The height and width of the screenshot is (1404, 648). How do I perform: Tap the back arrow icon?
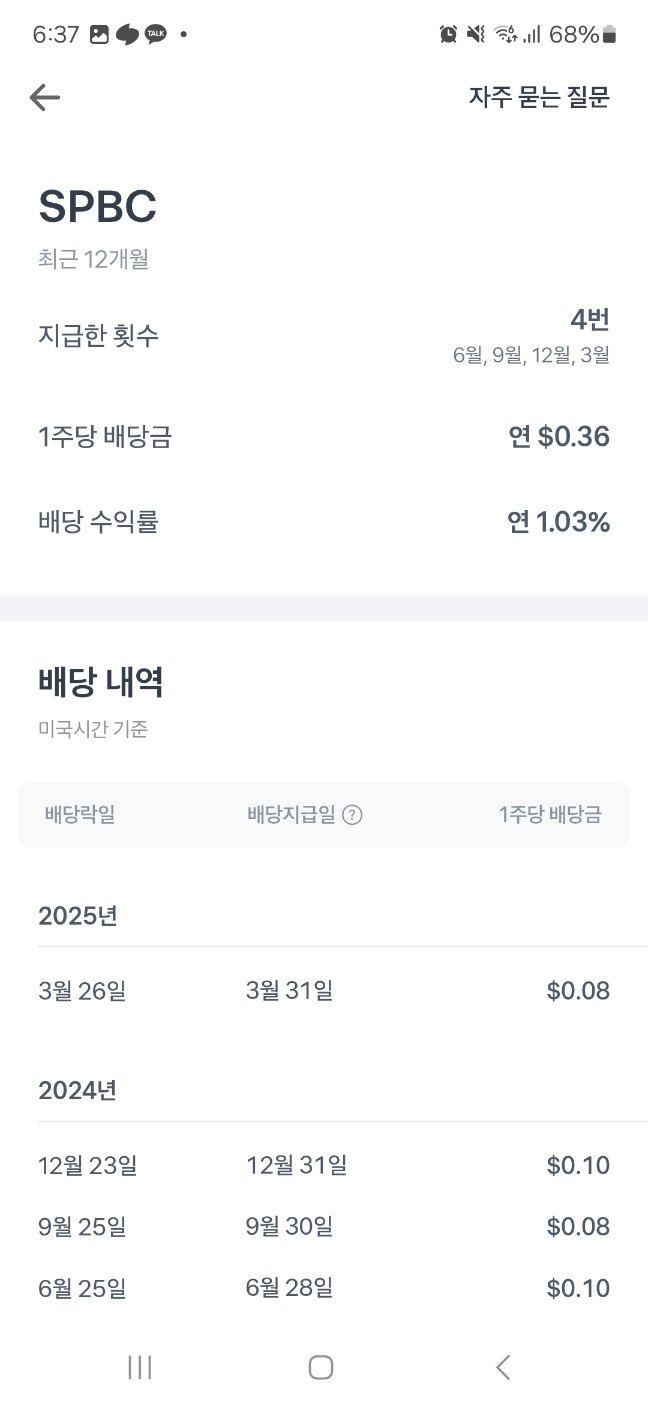(x=45, y=97)
